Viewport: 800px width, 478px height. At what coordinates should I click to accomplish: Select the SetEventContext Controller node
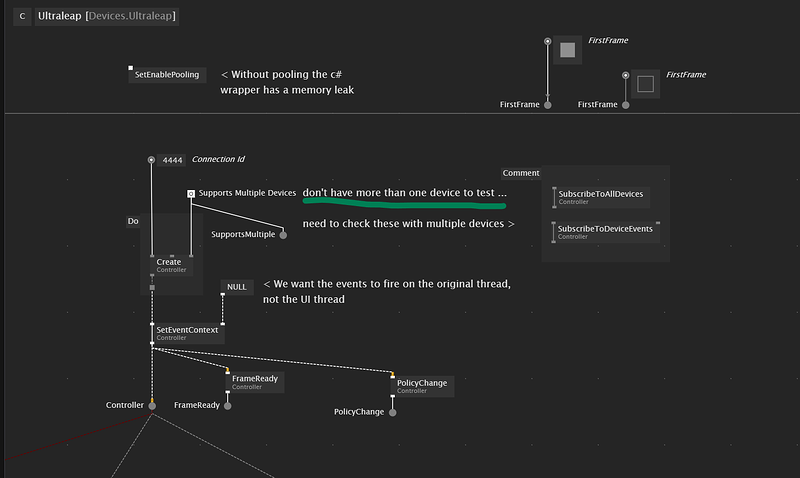[x=187, y=333]
